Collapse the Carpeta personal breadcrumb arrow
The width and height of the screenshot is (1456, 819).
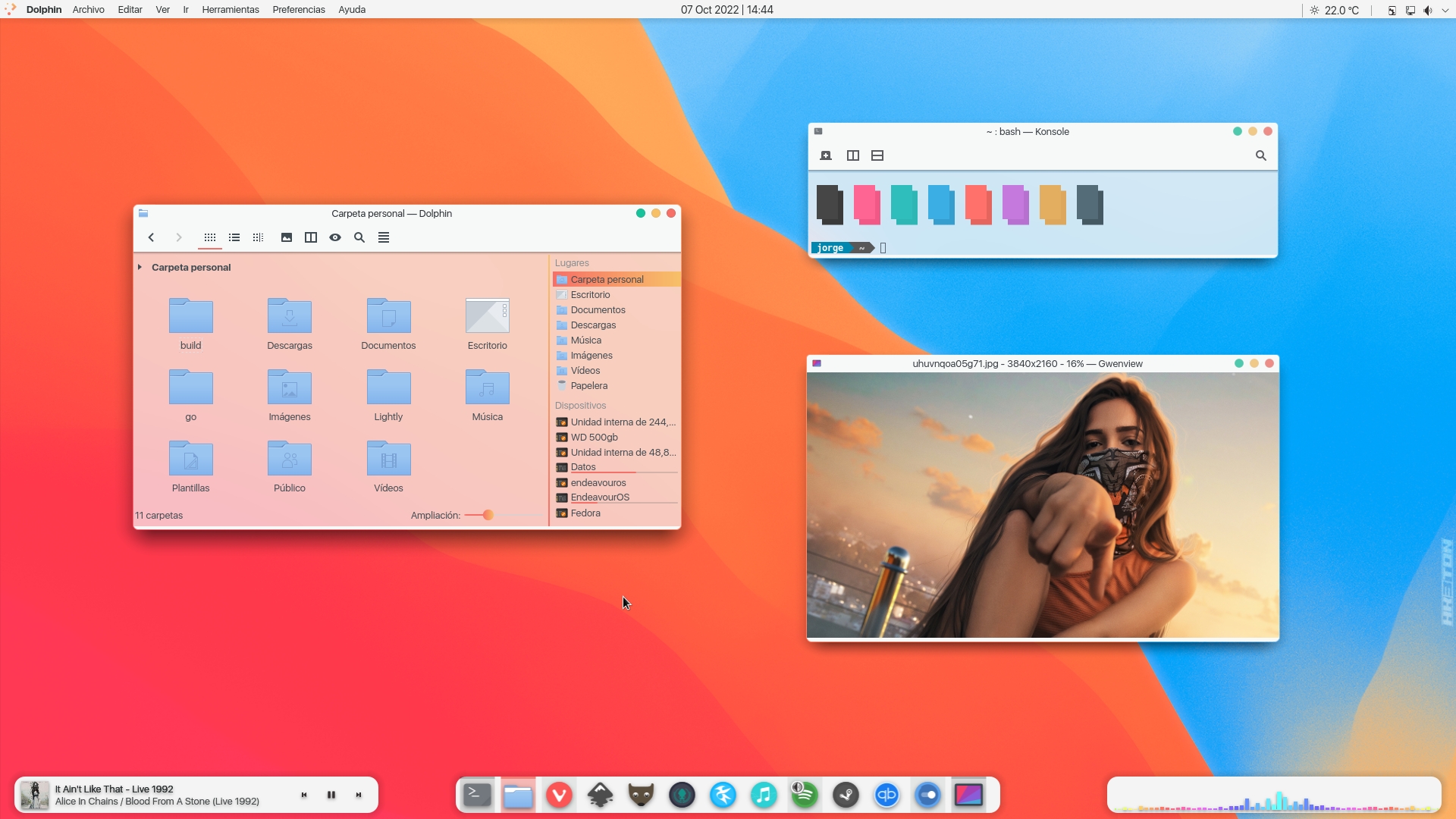coord(140,267)
